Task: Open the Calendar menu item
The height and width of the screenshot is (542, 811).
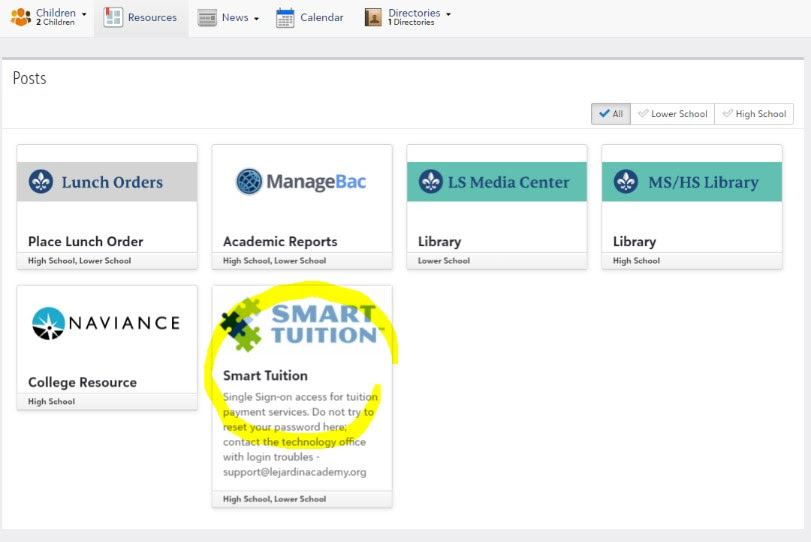Action: click(x=321, y=17)
